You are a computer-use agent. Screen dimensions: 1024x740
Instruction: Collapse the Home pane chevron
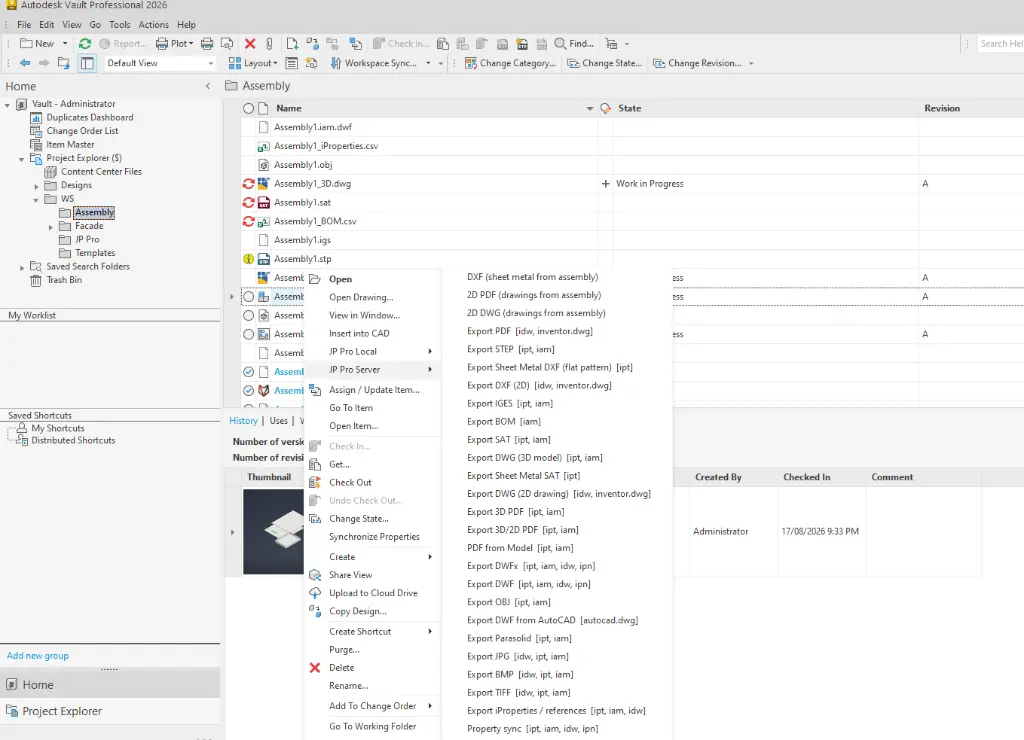[x=208, y=86]
